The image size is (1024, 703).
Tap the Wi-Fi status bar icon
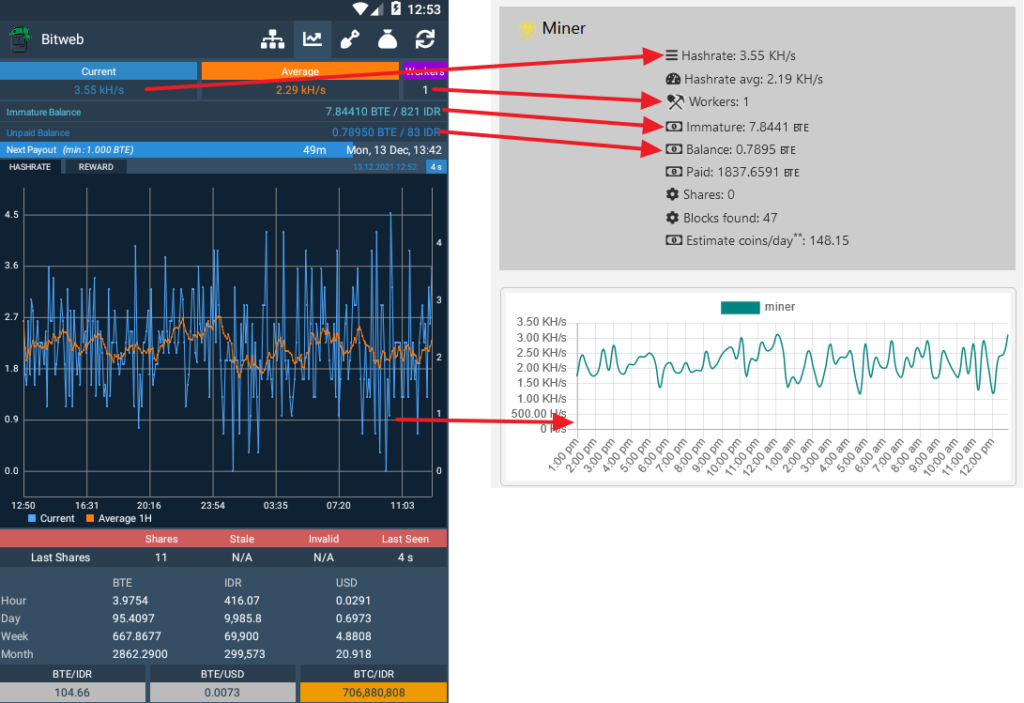pos(360,9)
